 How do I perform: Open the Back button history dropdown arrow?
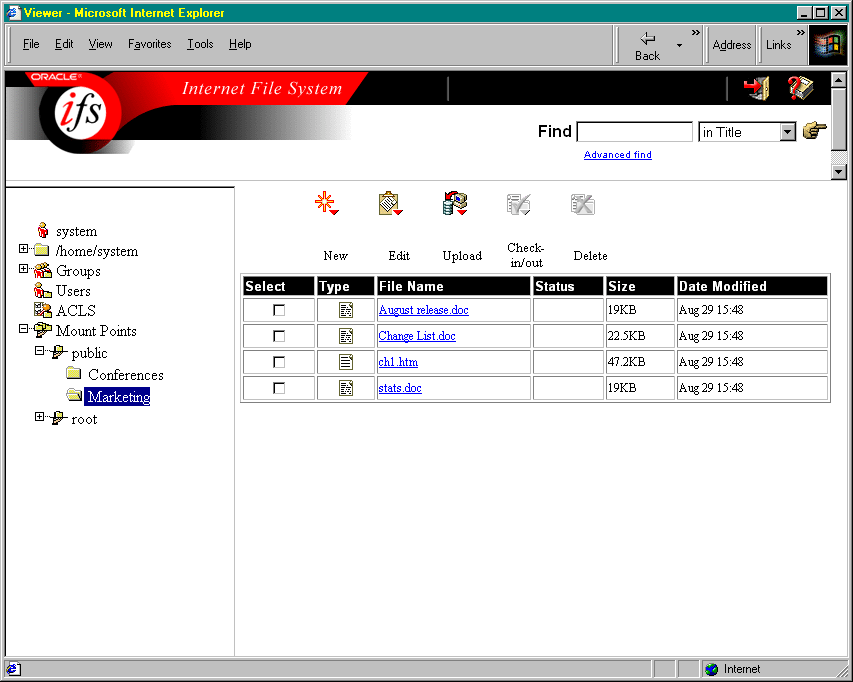click(679, 46)
